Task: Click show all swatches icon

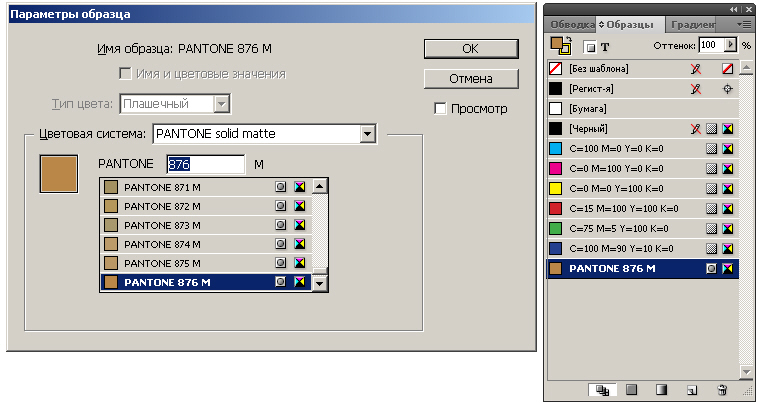Action: coord(601,390)
